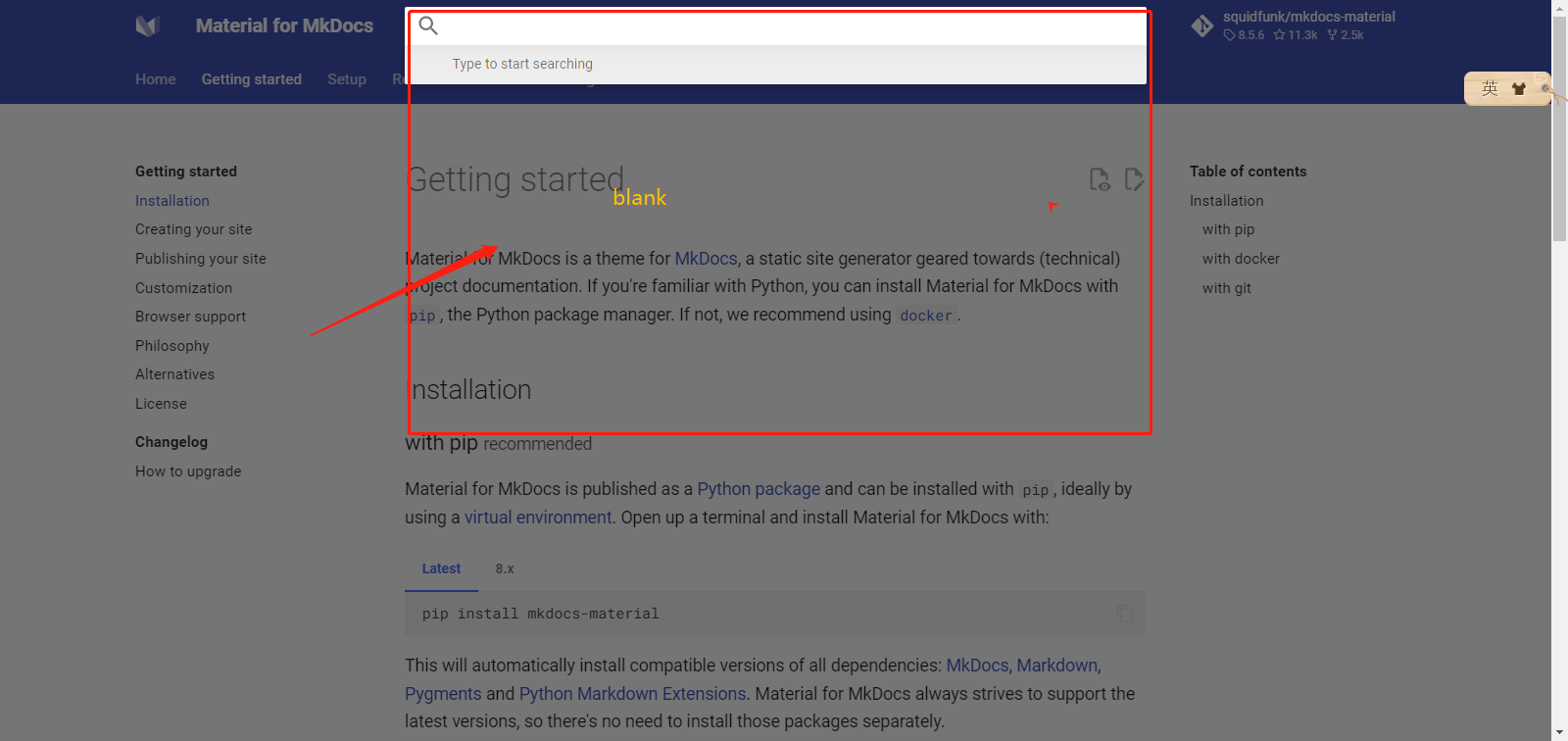Follow MkDocs link in the dependencies sentence
Screen dimensions: 1568x741
[x=977, y=666]
